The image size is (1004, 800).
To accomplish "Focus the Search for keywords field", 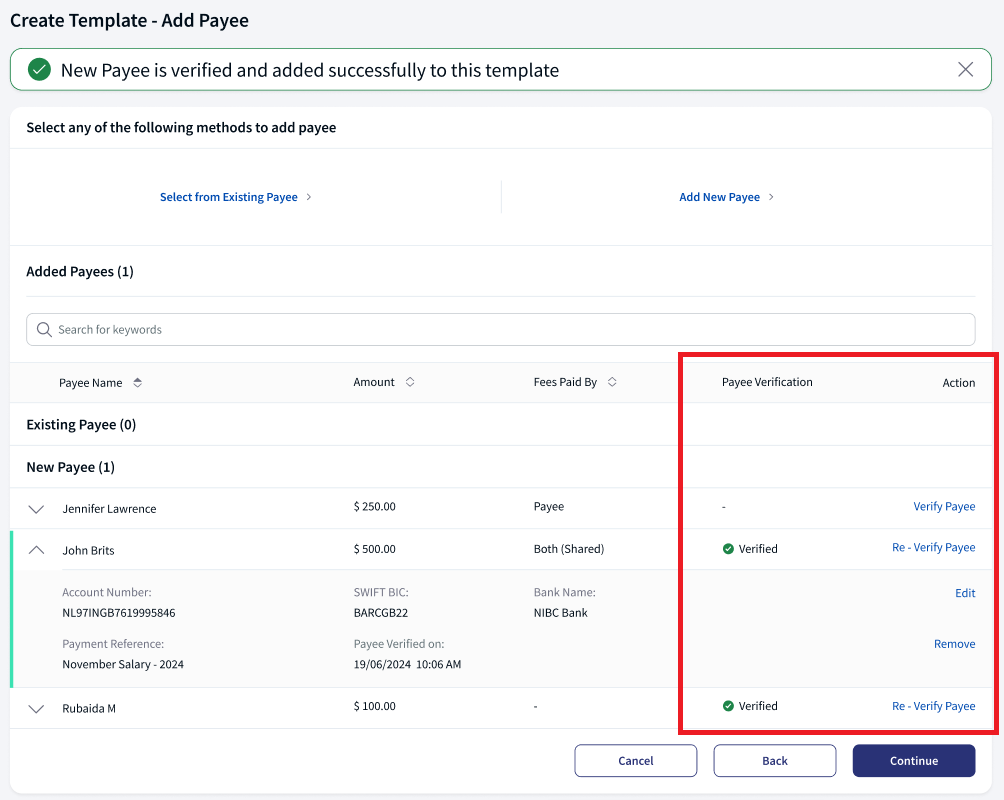I will 501,329.
